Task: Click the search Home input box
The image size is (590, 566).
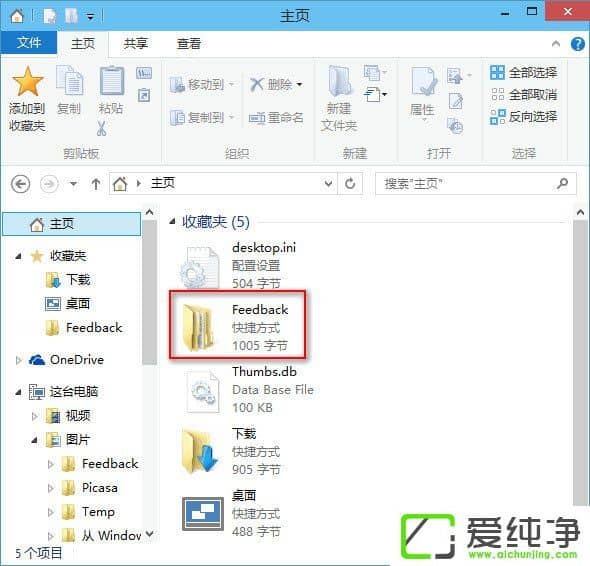Action: tap(476, 184)
